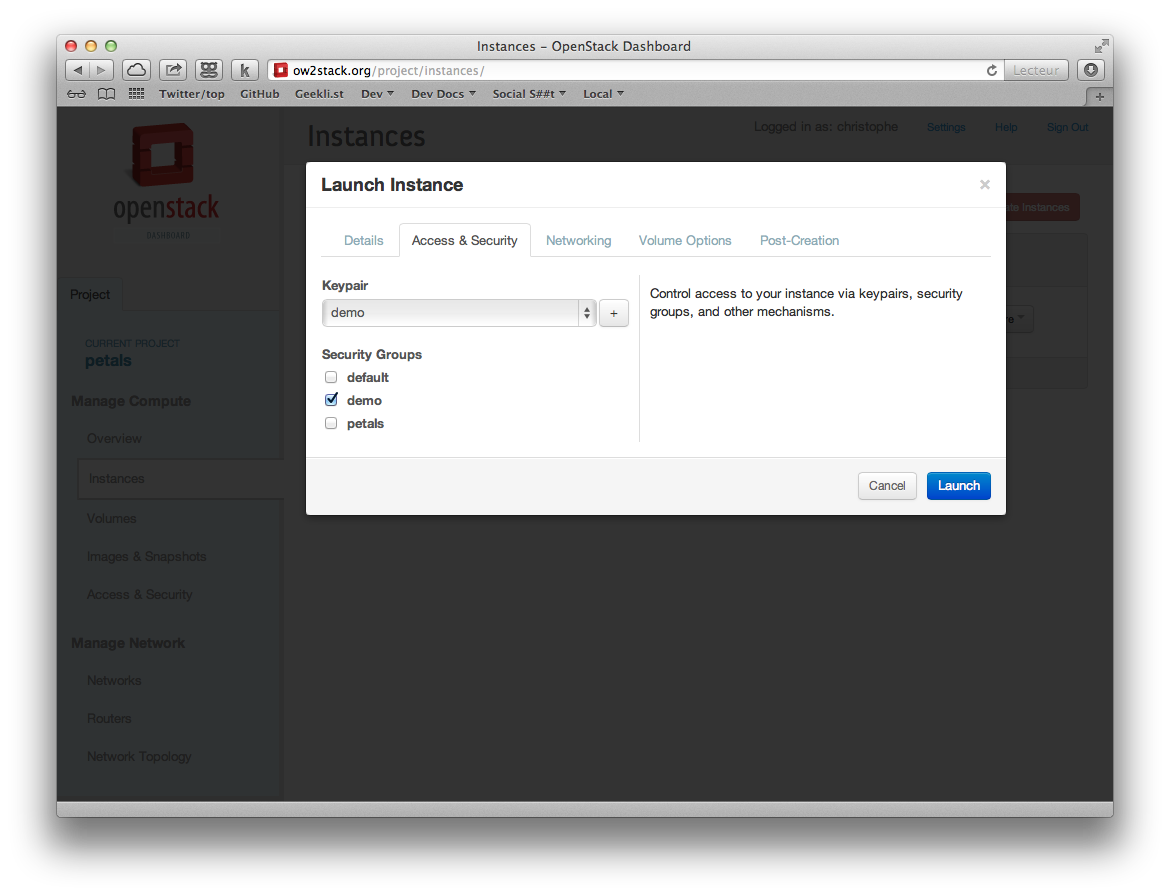Click the petals current project name

(x=108, y=361)
